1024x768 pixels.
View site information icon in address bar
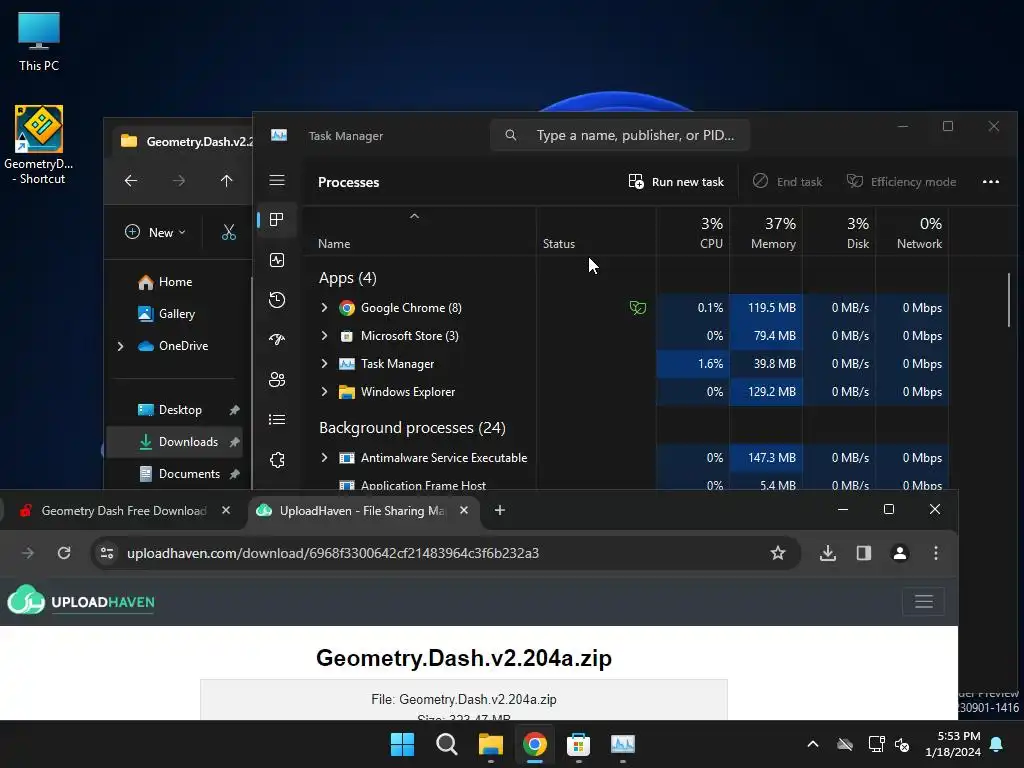pyautogui.click(x=107, y=553)
